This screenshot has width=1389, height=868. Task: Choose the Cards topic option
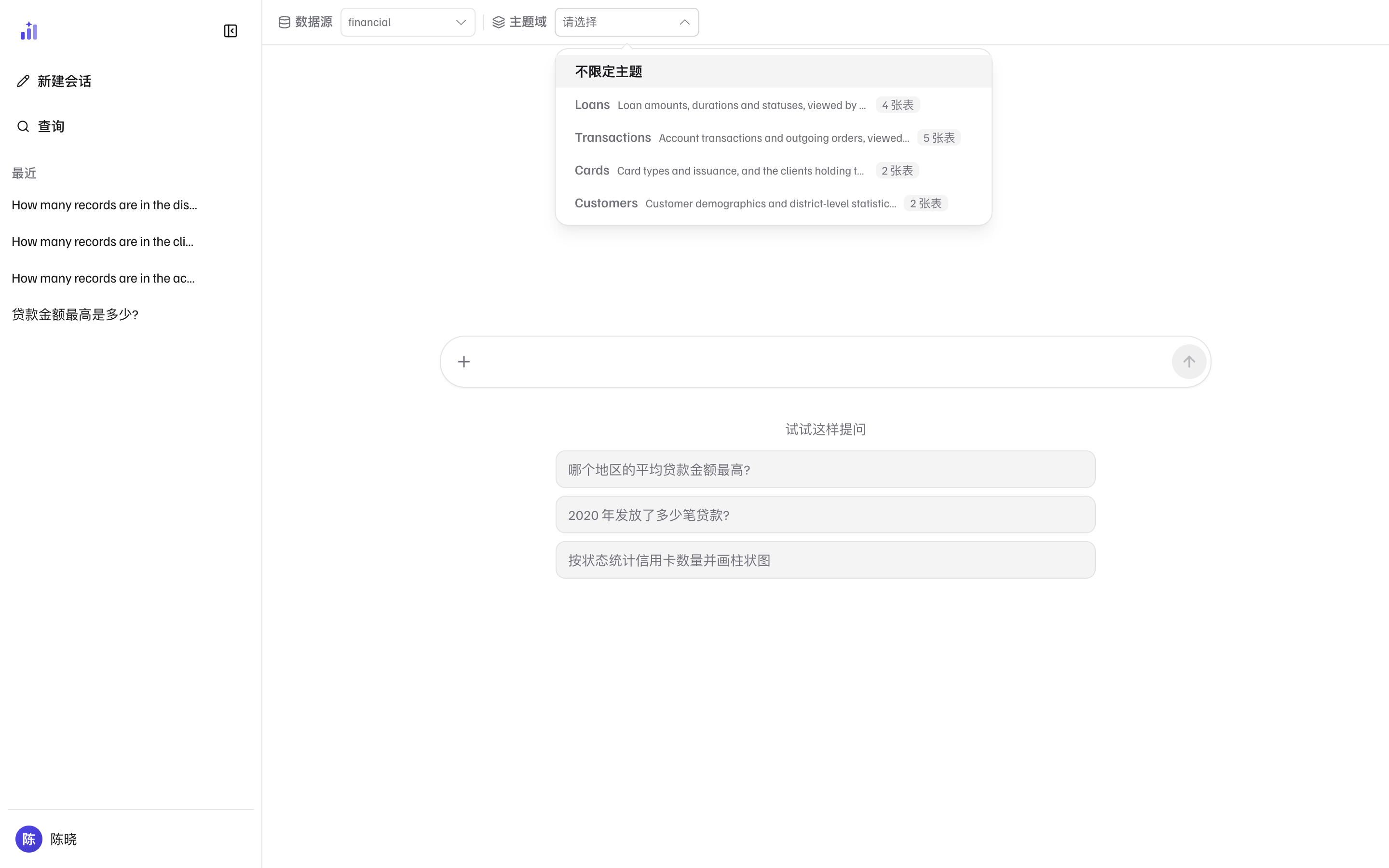(773, 171)
